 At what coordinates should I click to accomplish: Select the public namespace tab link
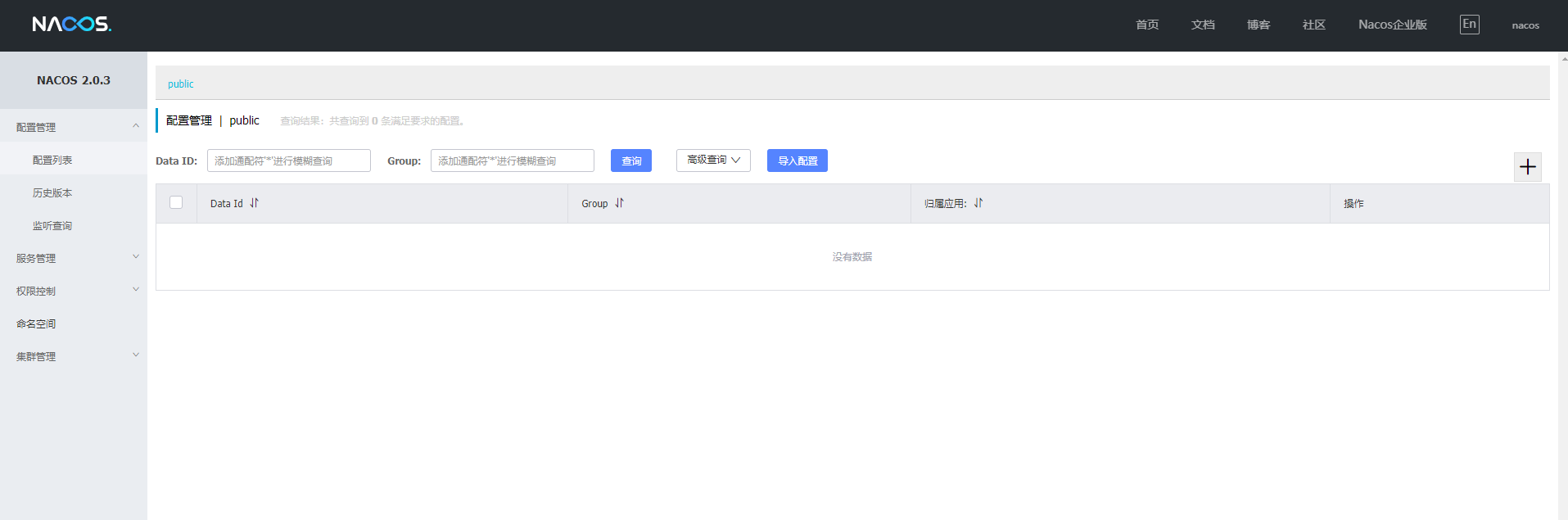pos(181,84)
